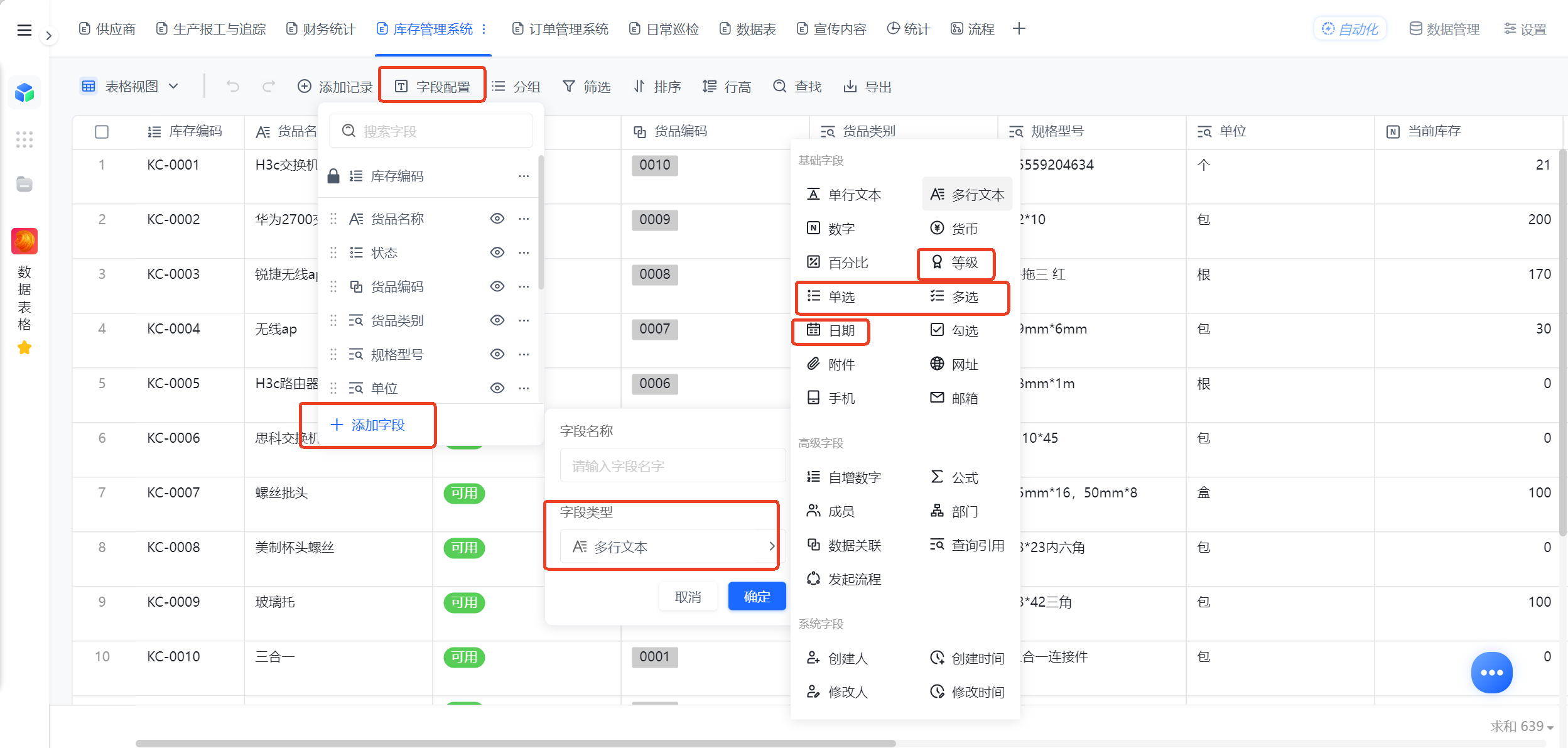Tick the select-all checkbox in table header
The height and width of the screenshot is (748, 1568).
pyautogui.click(x=102, y=131)
